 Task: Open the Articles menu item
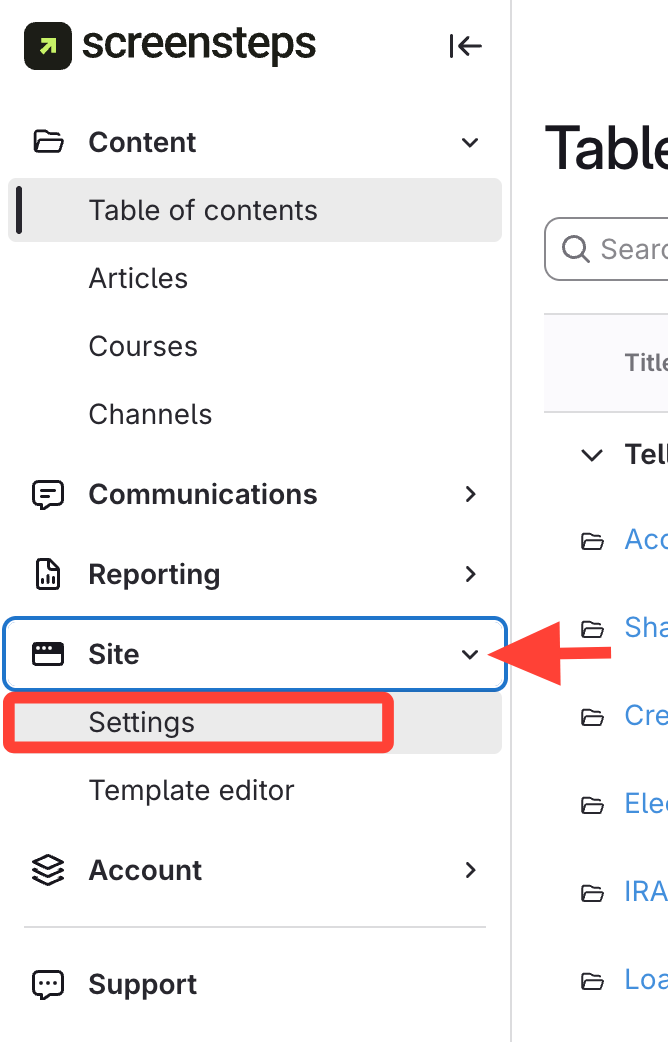coord(138,278)
